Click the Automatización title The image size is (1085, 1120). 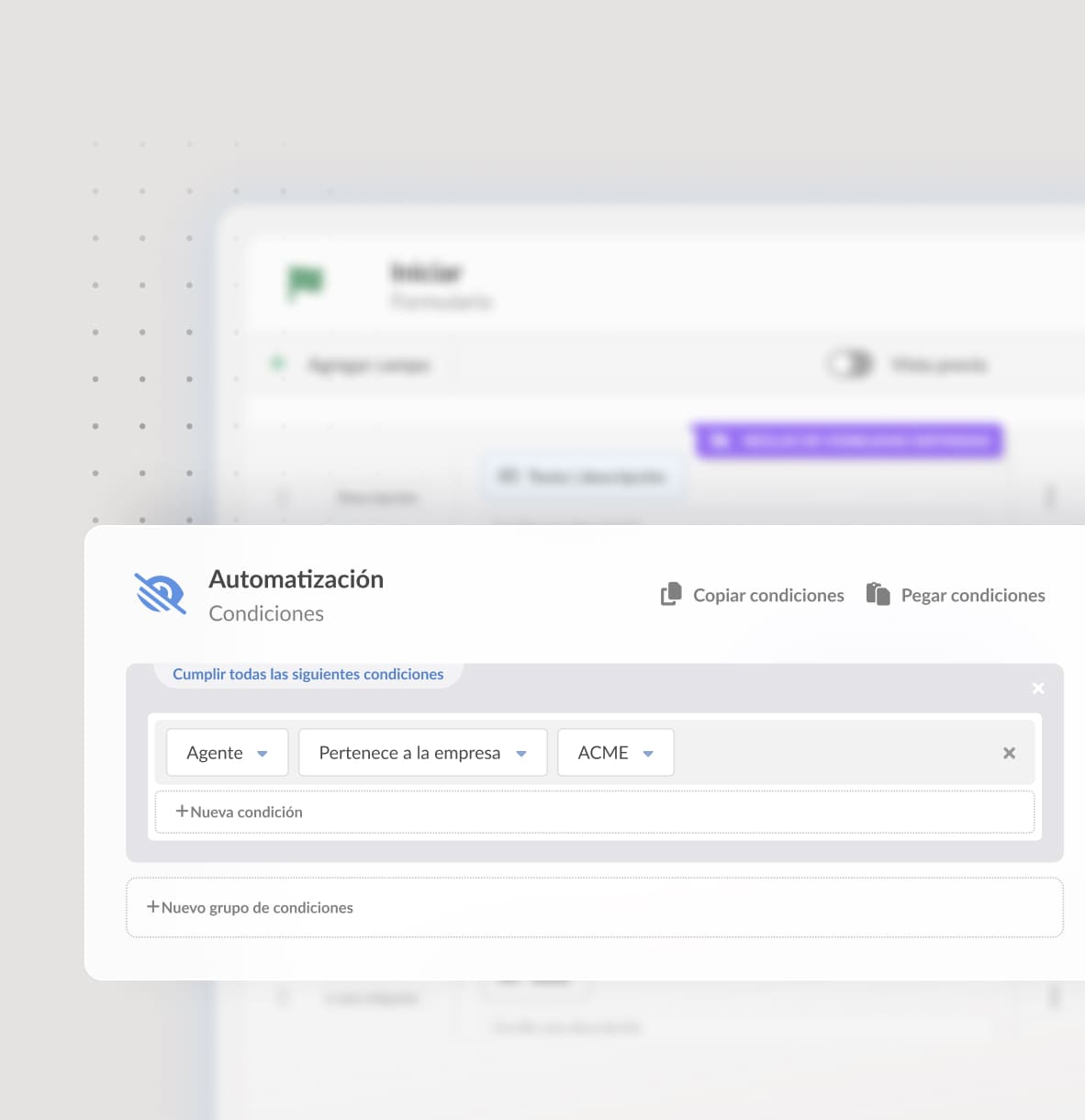(x=296, y=579)
